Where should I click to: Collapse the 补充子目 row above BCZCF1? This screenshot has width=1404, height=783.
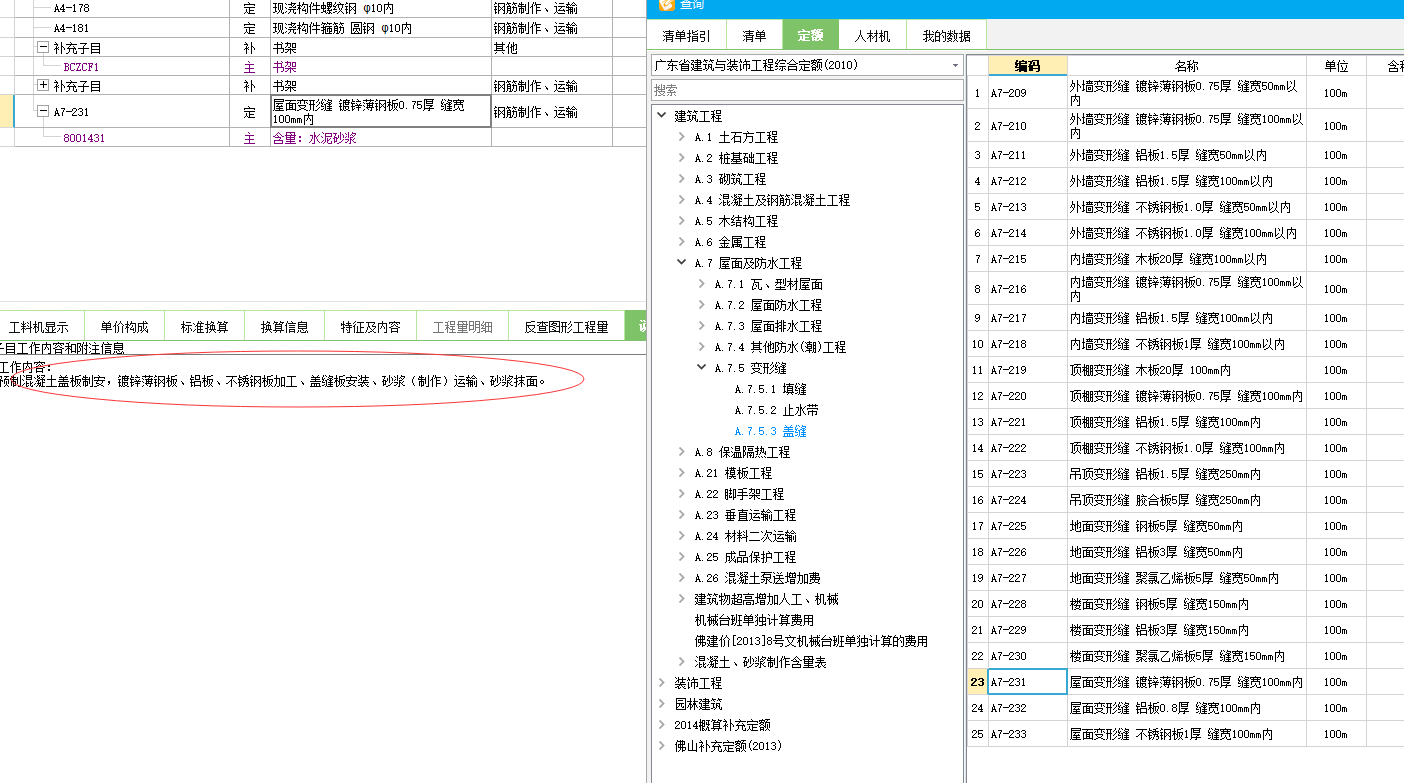click(43, 47)
